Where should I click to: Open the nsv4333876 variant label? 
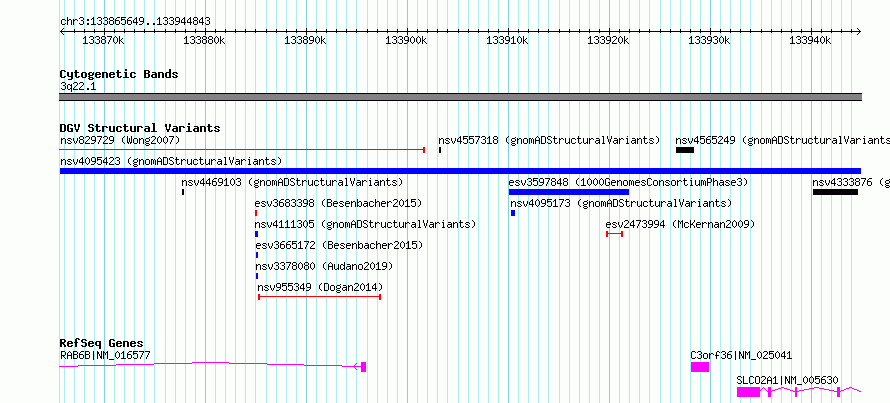[x=851, y=182]
